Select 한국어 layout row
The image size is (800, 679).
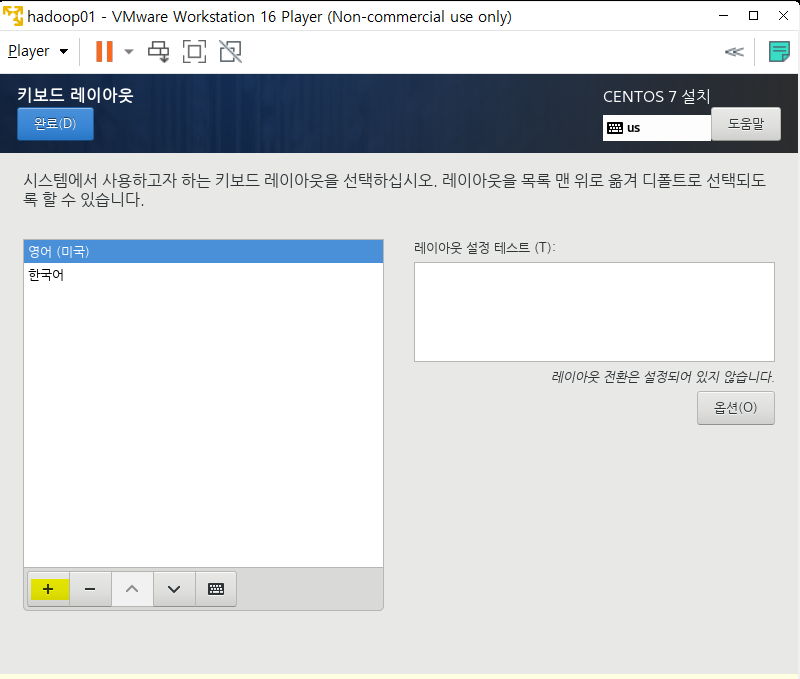[x=203, y=275]
